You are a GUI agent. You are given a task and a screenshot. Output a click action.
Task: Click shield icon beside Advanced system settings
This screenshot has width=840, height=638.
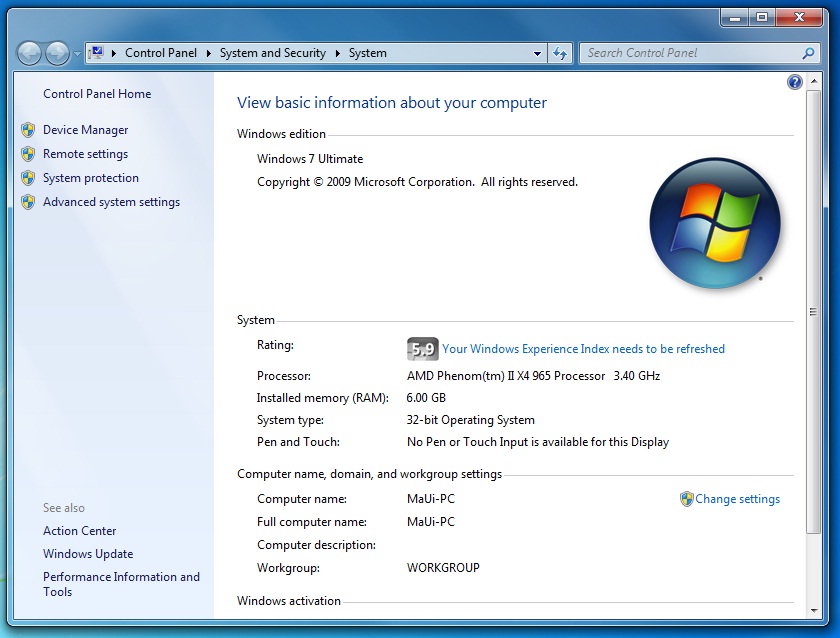tap(28, 202)
